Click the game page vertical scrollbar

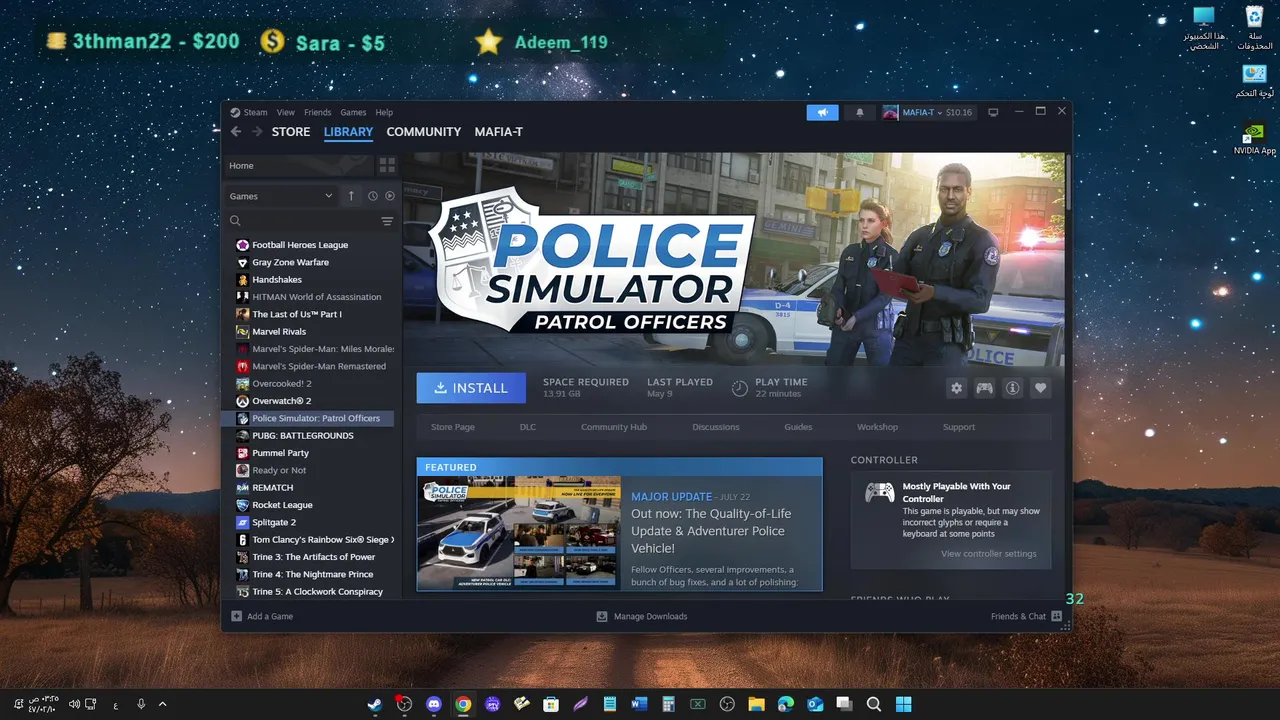click(1067, 182)
